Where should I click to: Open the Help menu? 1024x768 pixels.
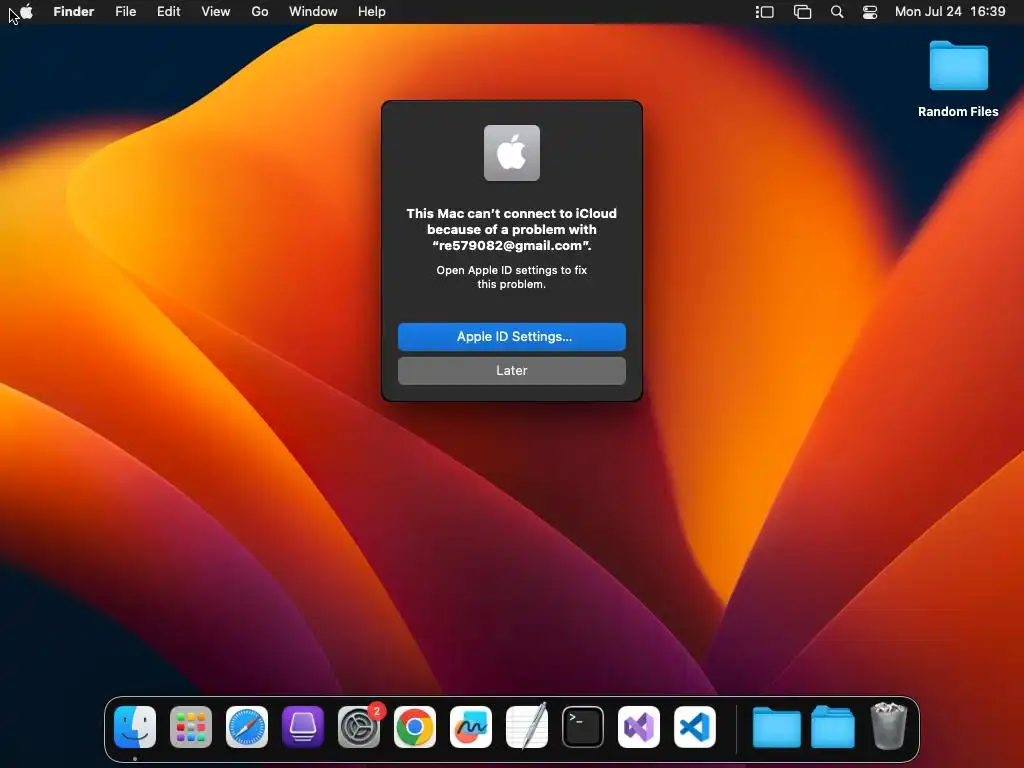[372, 12]
